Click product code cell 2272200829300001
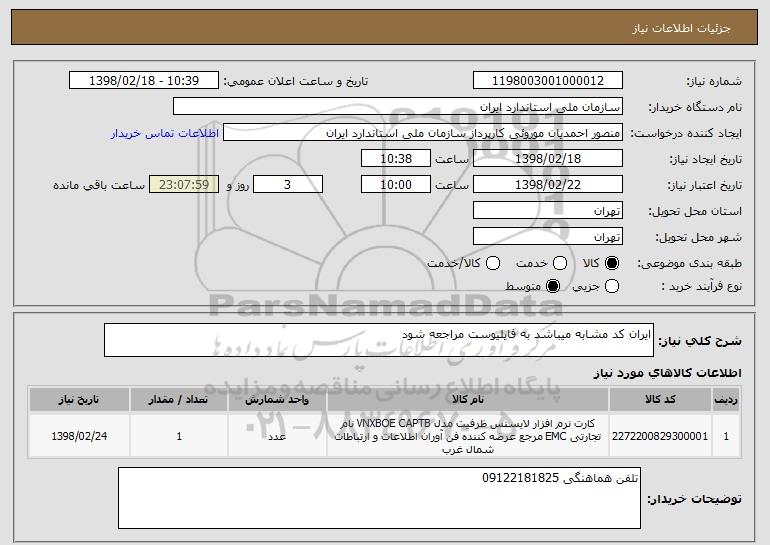Image resolution: width=770 pixels, height=545 pixels. pyautogui.click(x=660, y=436)
